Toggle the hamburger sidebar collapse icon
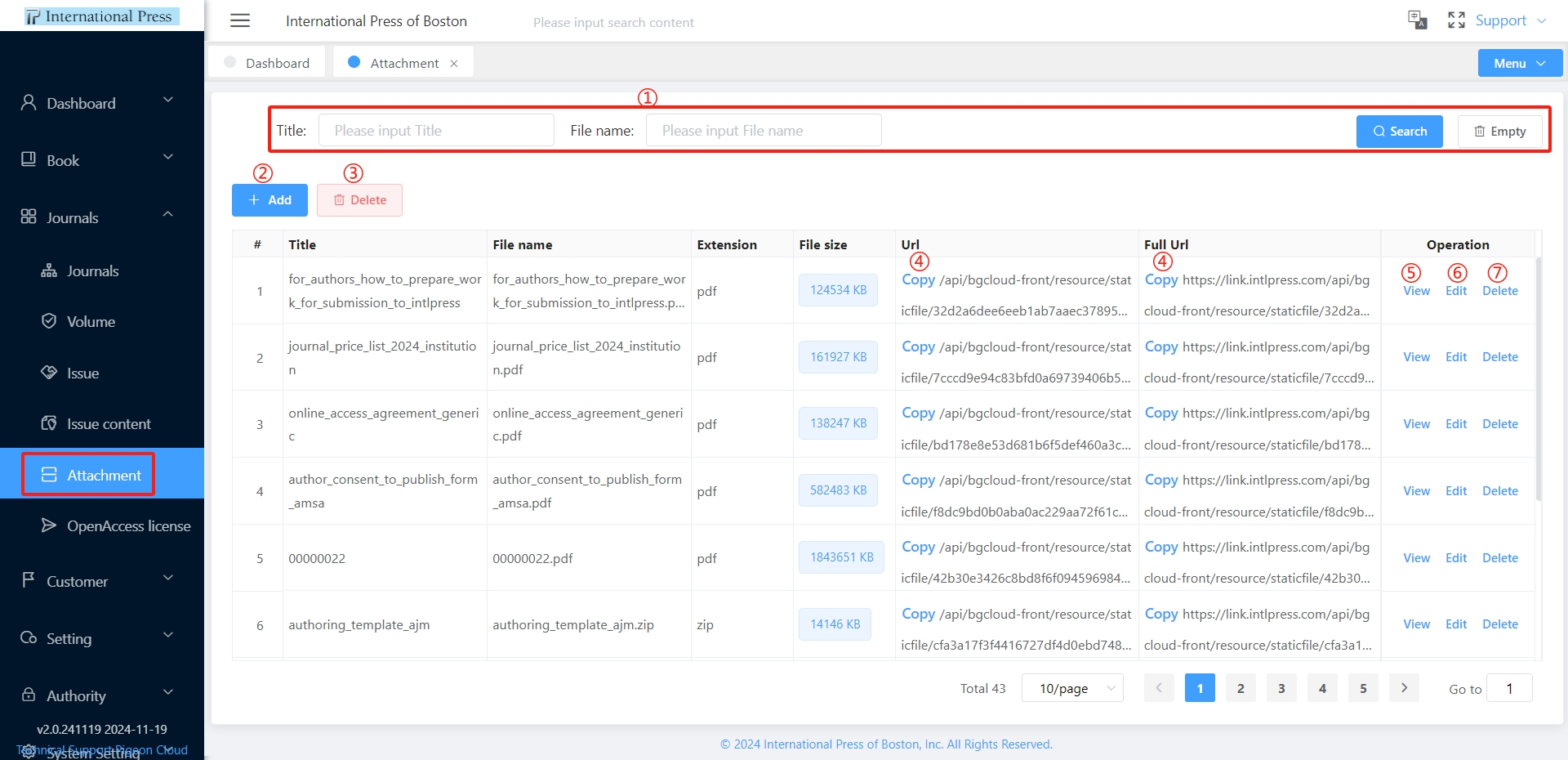 point(240,20)
